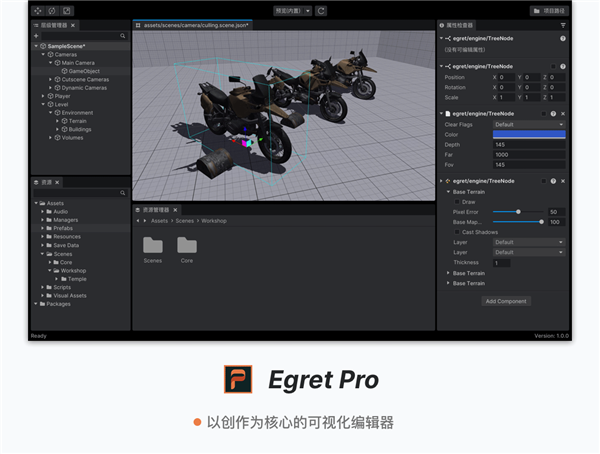Expand the Volumes node arrow
600x454 pixels.
click(50, 138)
